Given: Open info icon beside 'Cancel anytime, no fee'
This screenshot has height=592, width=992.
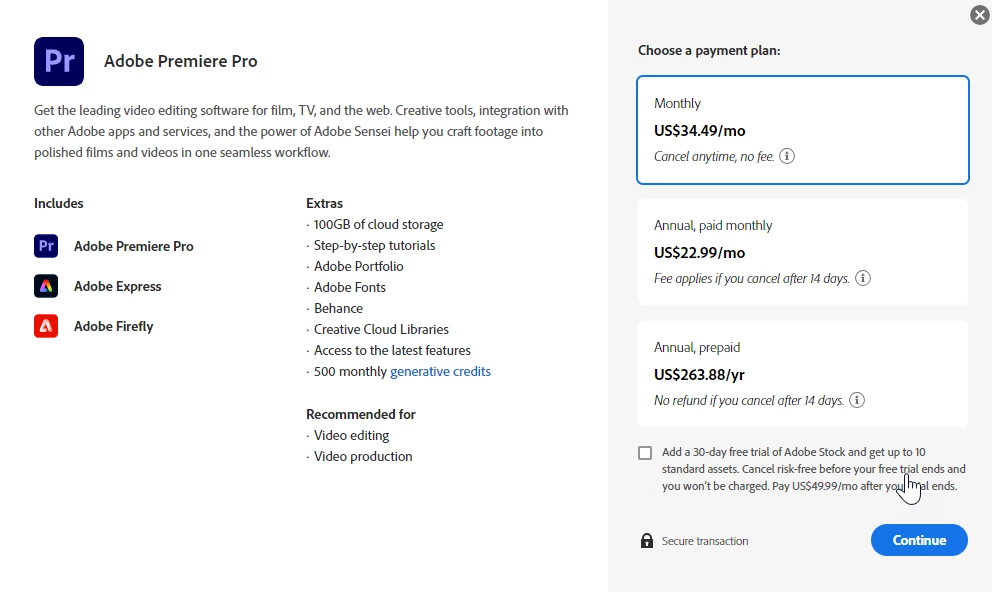Looking at the screenshot, I should point(787,156).
